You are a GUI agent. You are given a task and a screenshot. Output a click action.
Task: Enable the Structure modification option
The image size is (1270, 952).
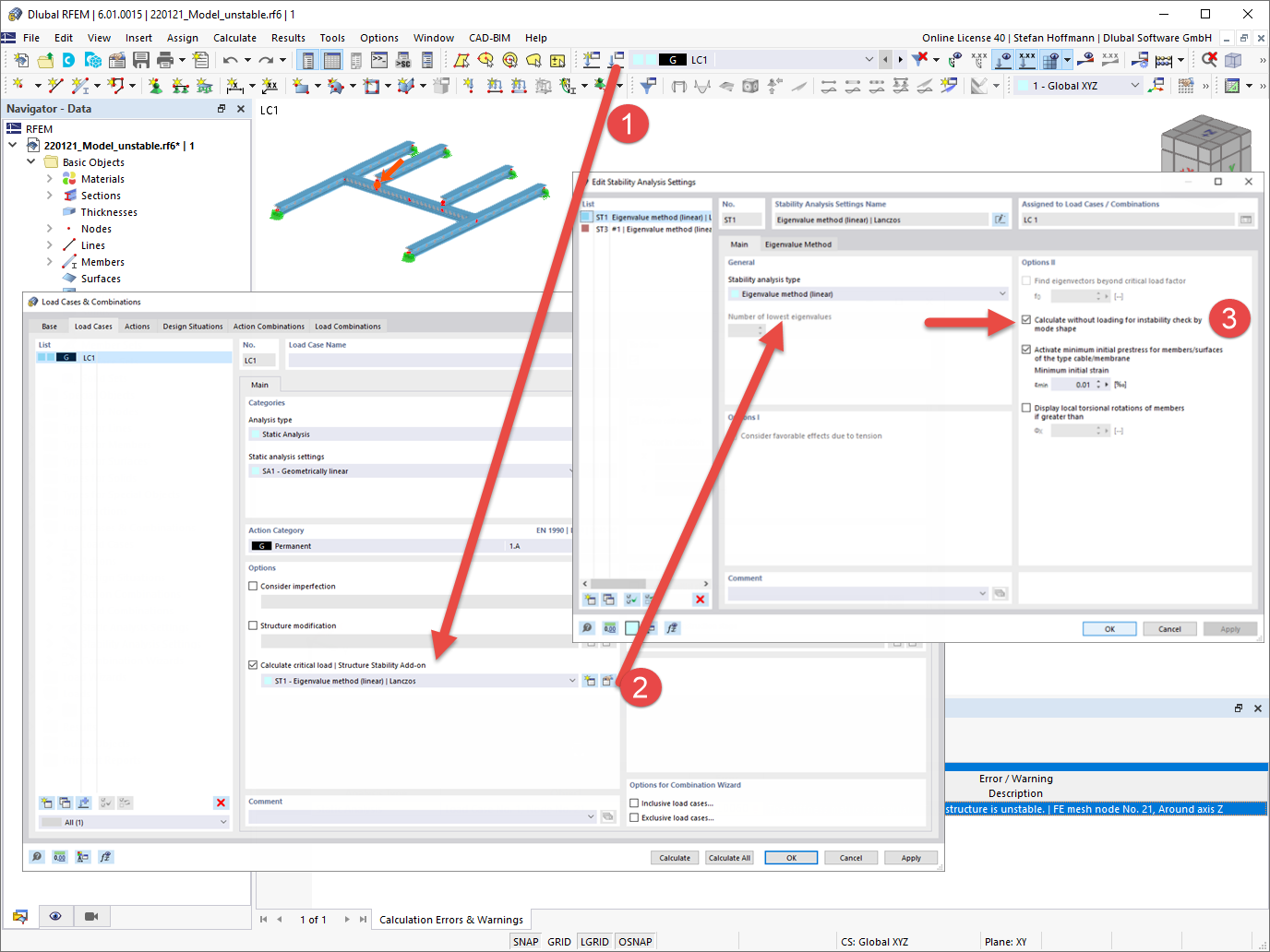(253, 625)
